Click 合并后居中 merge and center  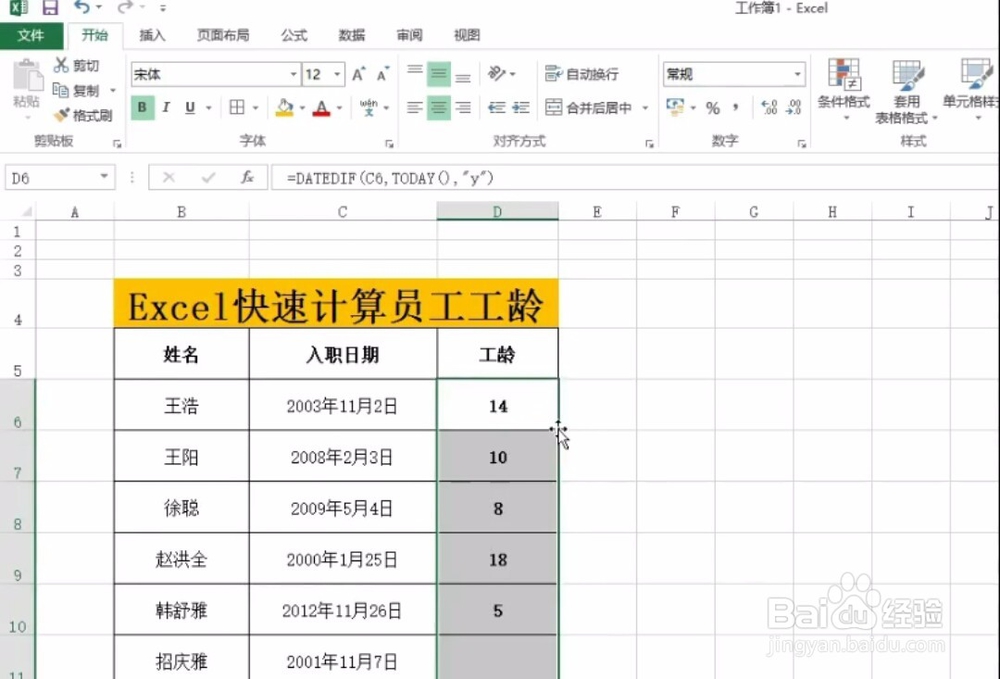point(588,108)
